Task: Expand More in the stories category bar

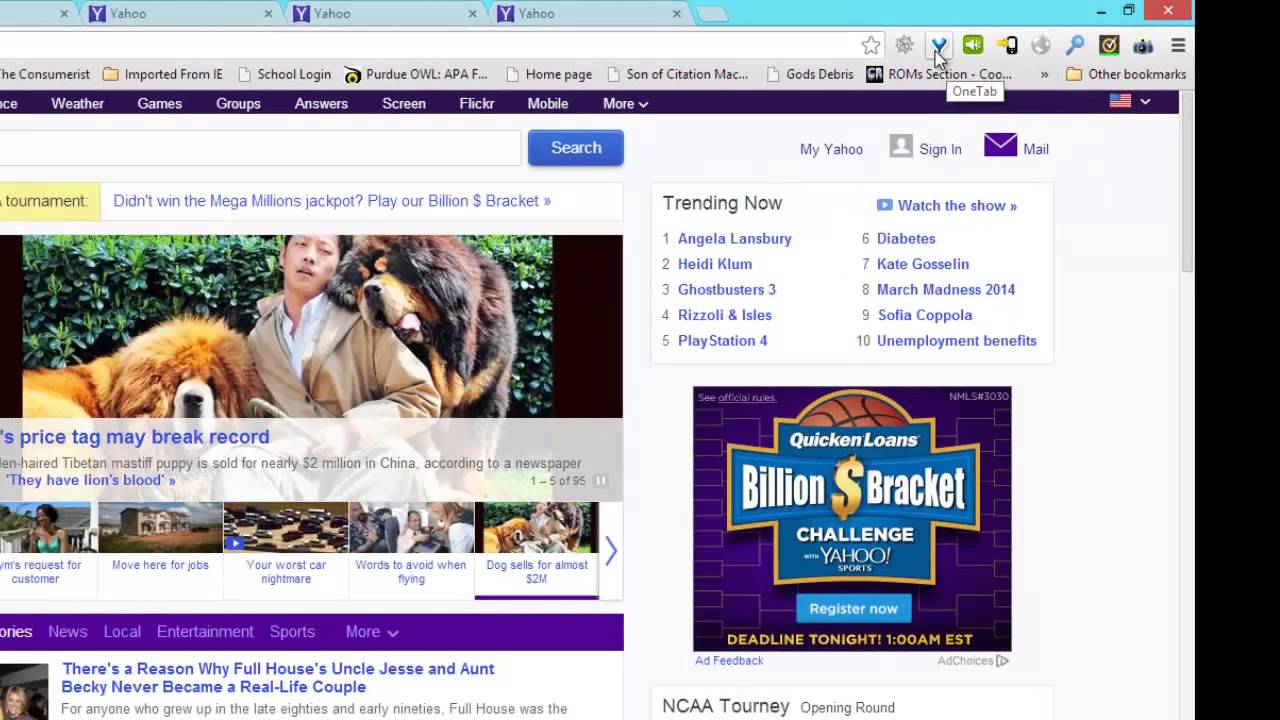Action: [372, 632]
